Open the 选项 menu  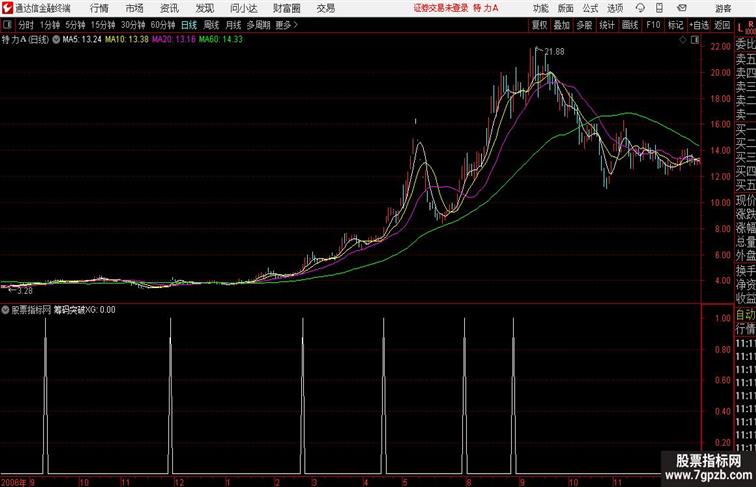(615, 8)
